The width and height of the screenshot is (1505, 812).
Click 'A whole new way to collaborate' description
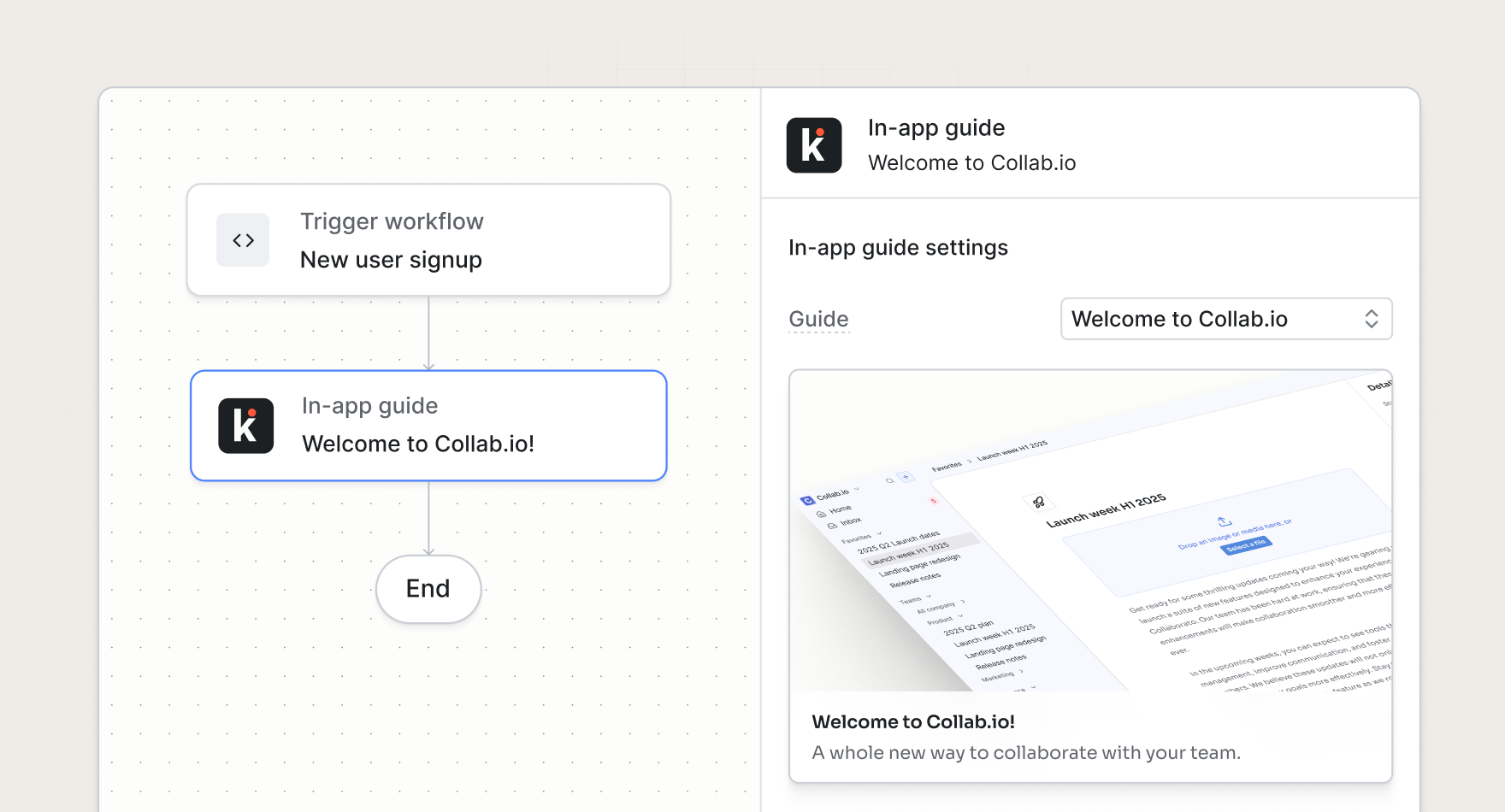coord(1026,752)
